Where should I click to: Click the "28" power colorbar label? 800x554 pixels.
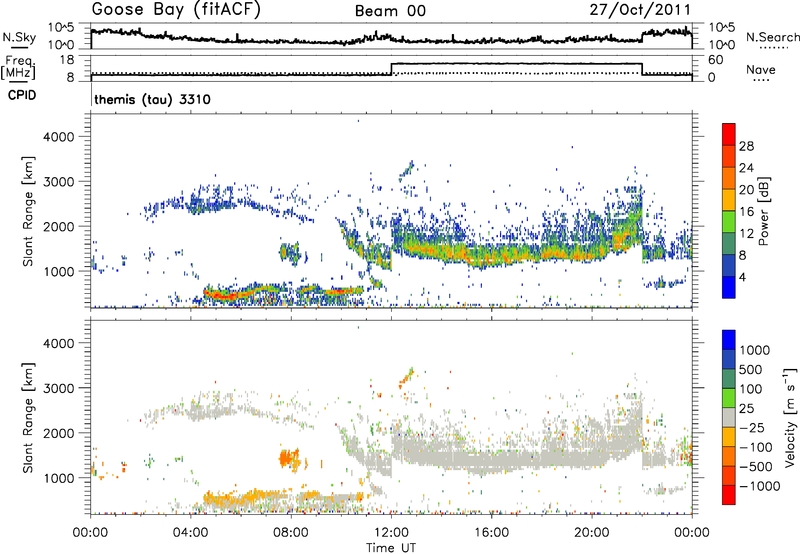(746, 146)
